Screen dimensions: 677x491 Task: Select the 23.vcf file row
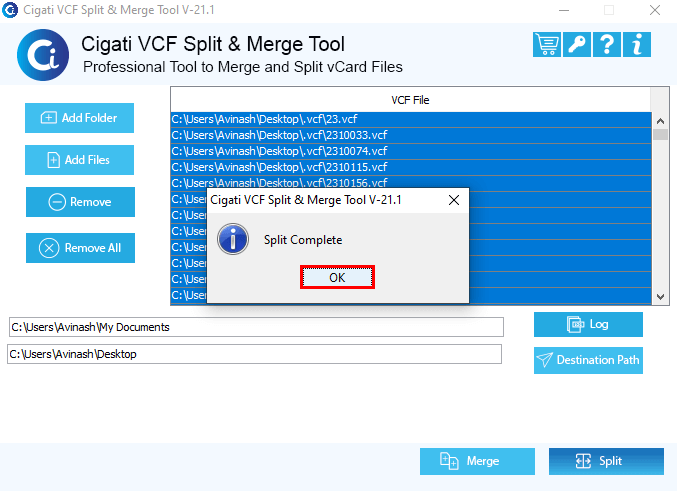click(411, 119)
